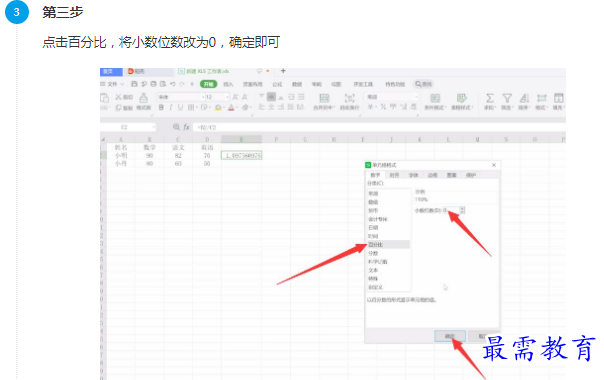Click 确定 OK button in dialog
The width and height of the screenshot is (604, 380).
coord(450,336)
